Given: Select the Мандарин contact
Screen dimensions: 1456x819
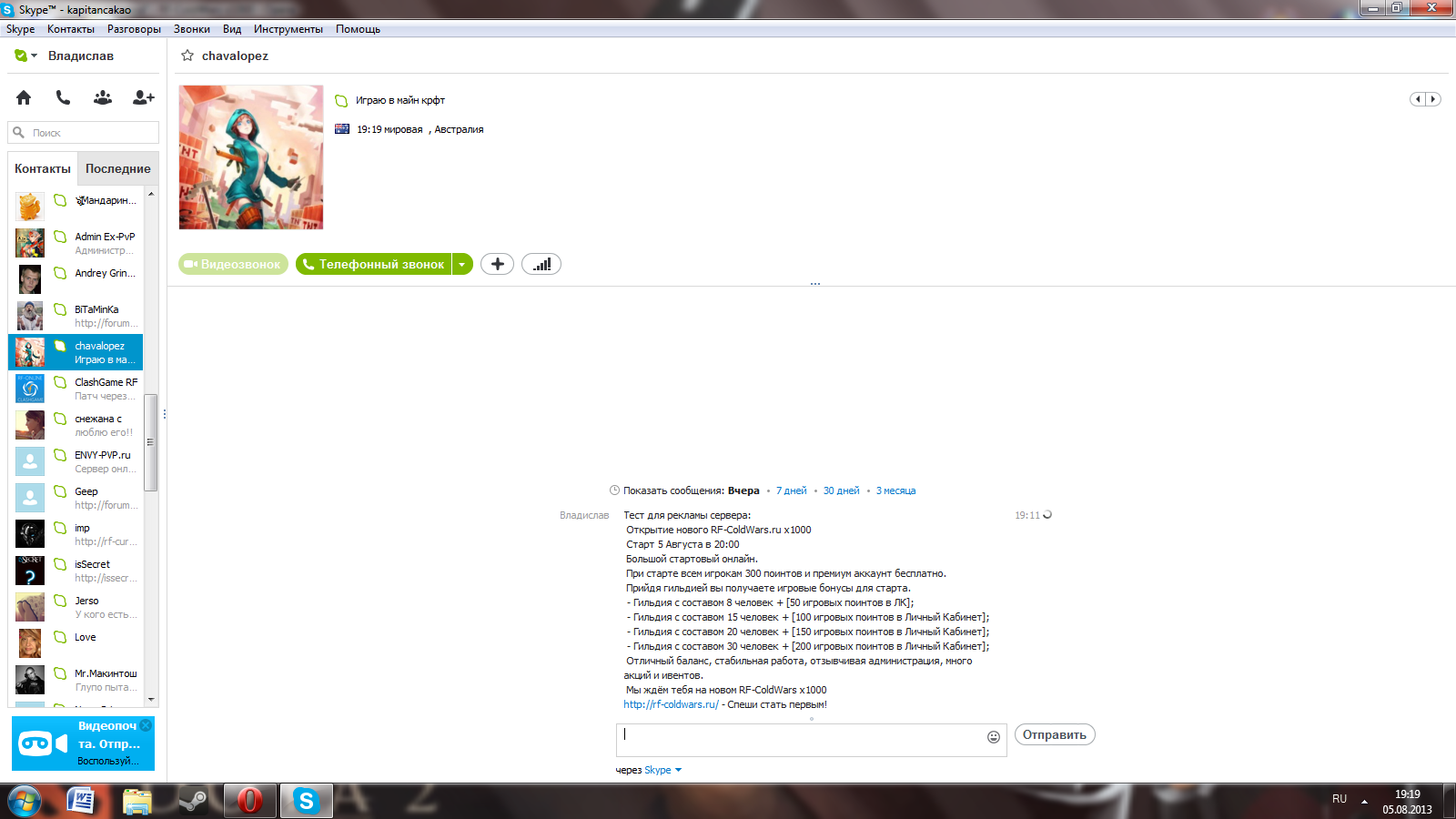Looking at the screenshot, I should tap(76, 207).
